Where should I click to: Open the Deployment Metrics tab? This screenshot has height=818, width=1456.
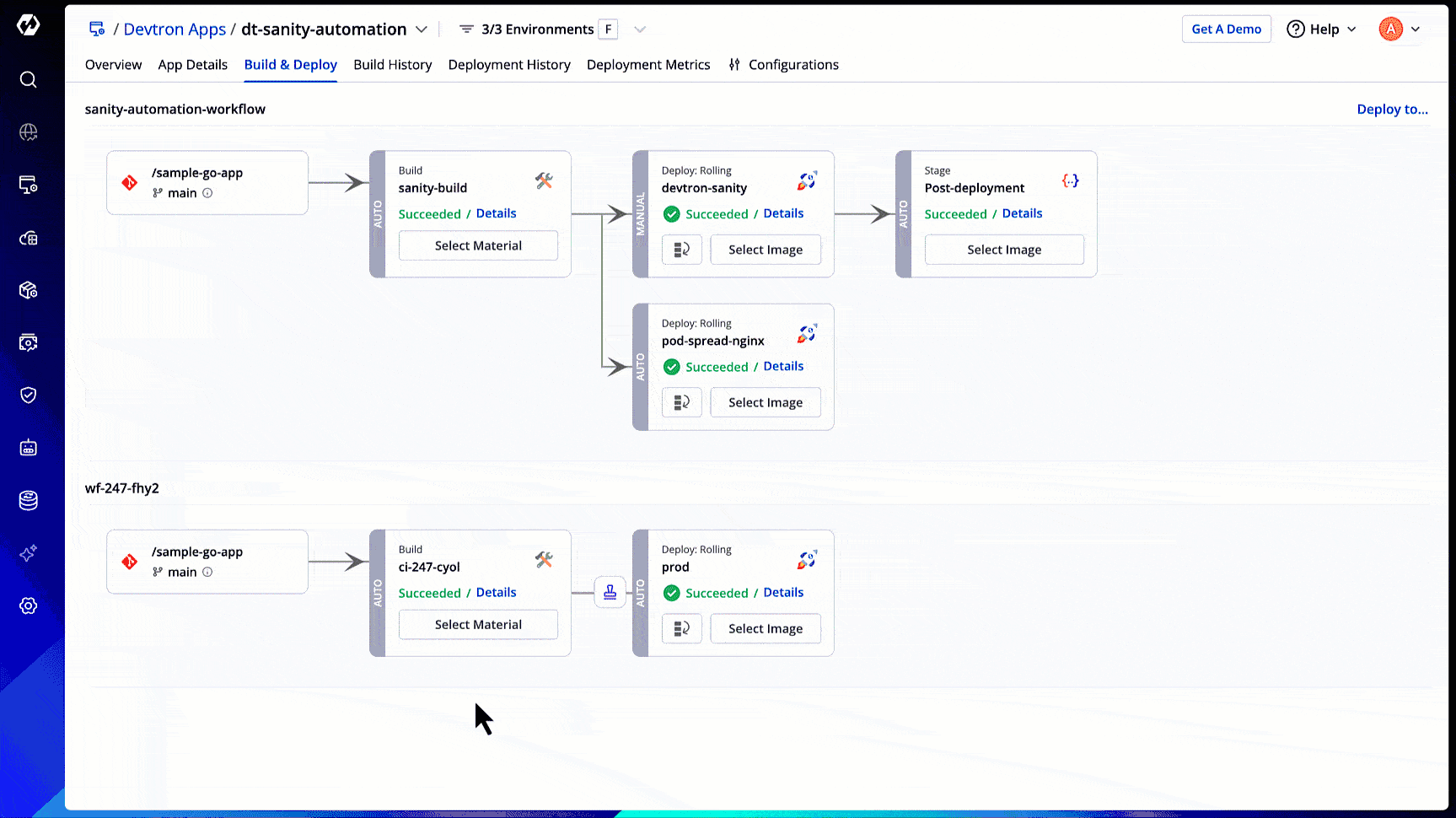tap(647, 65)
